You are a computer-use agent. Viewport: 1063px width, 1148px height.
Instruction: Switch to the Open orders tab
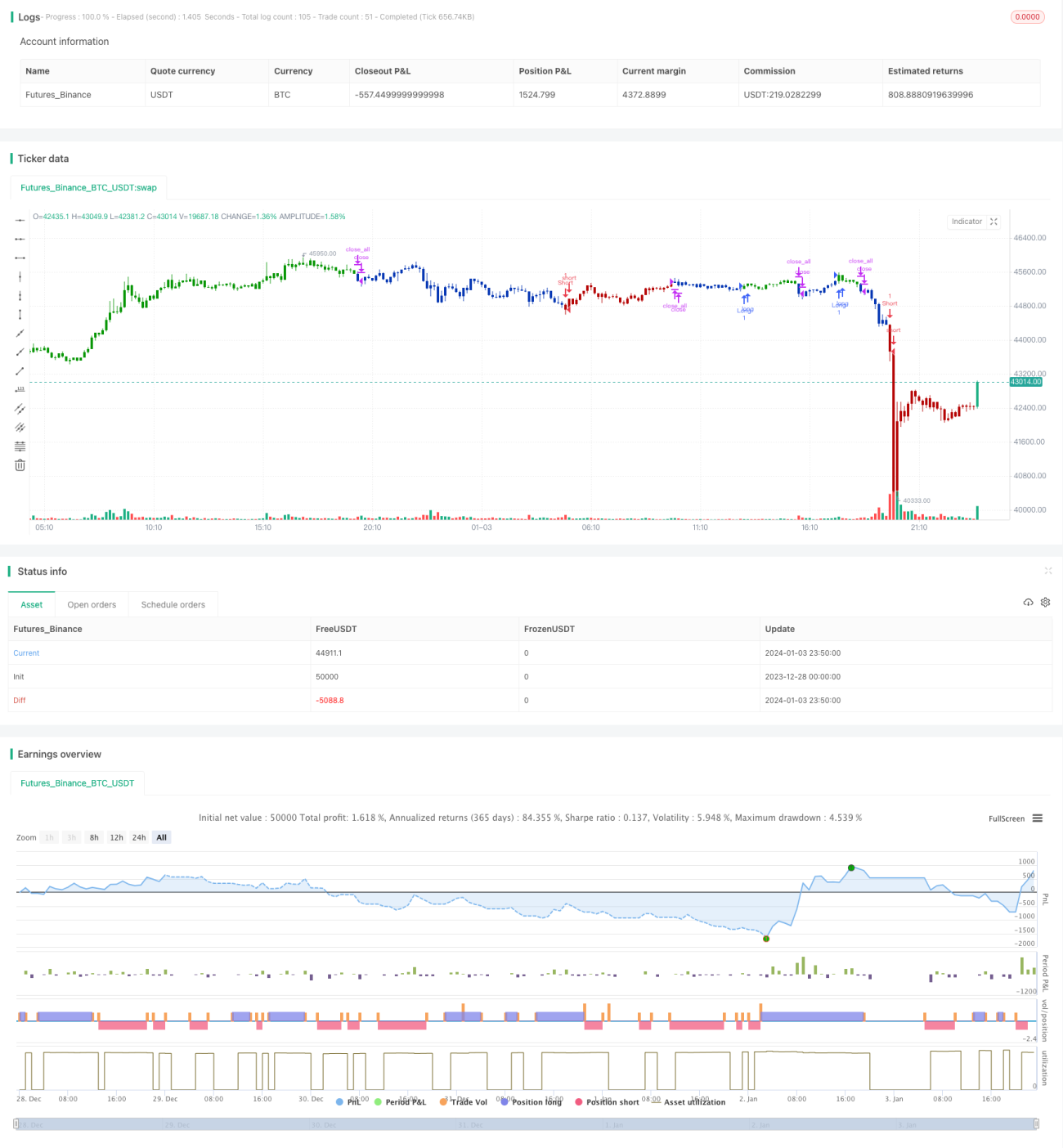(92, 605)
